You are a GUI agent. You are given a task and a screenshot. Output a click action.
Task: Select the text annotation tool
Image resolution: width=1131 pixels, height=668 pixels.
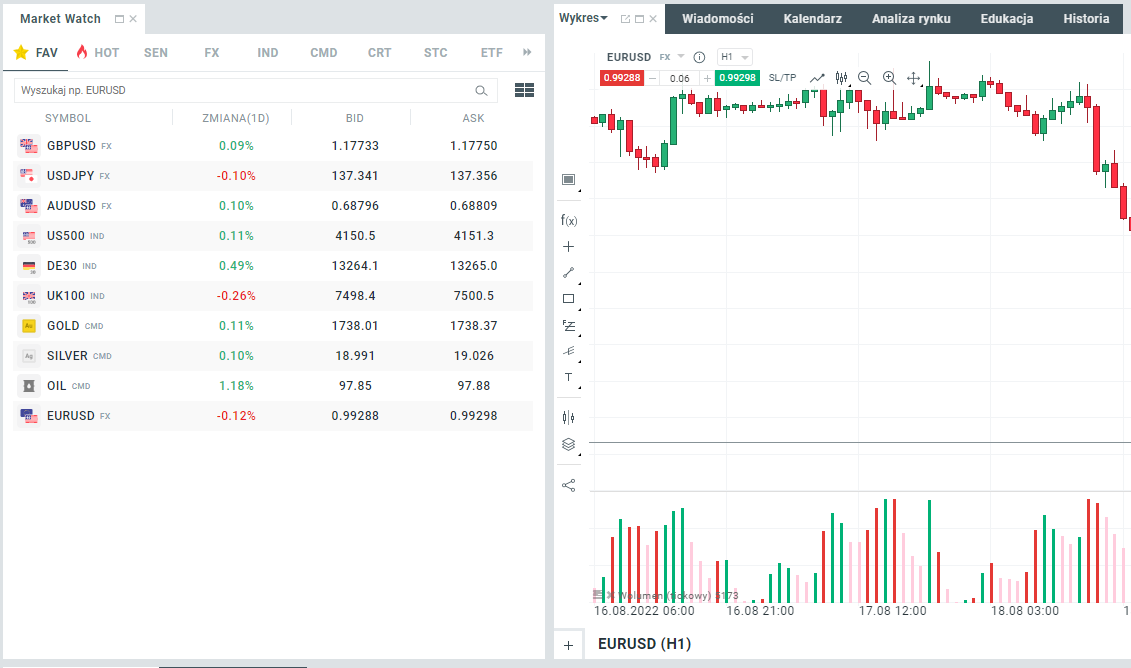point(569,377)
